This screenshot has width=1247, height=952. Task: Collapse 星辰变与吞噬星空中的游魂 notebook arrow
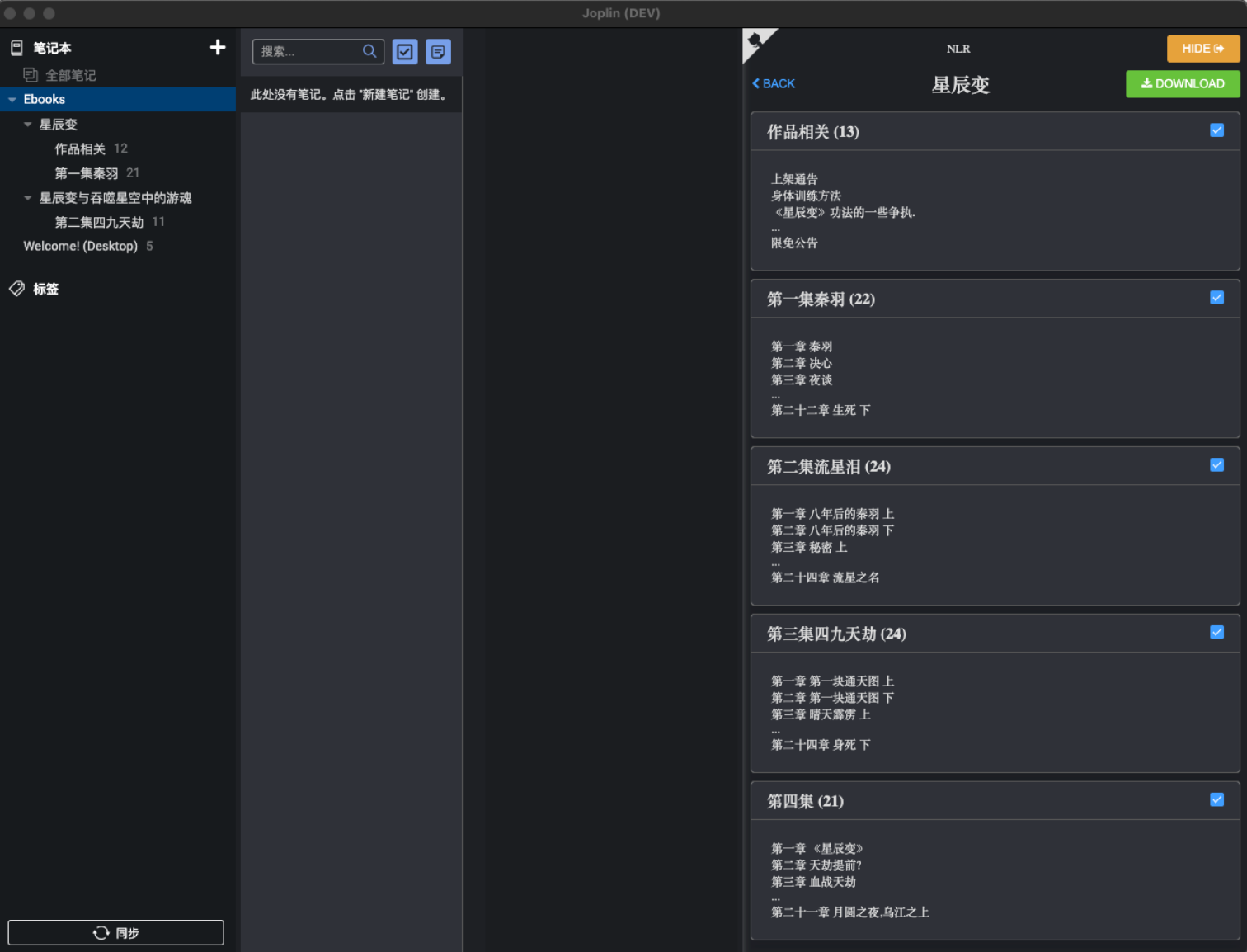28,198
